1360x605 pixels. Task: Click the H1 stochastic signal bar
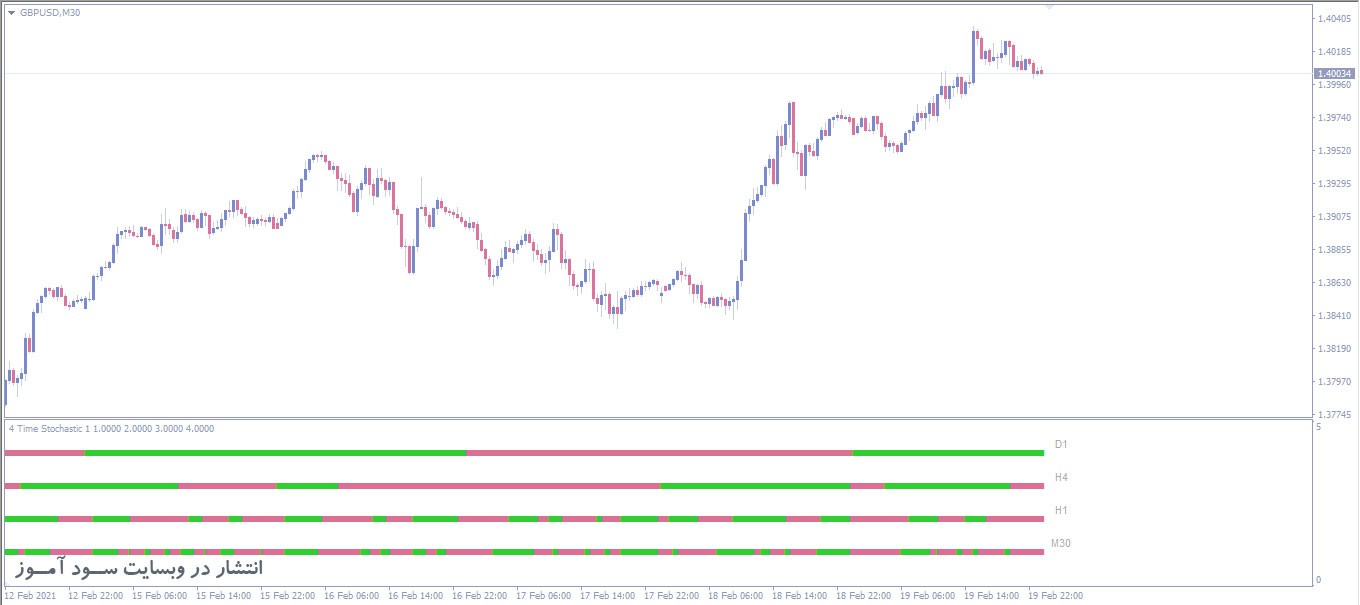coord(524,519)
